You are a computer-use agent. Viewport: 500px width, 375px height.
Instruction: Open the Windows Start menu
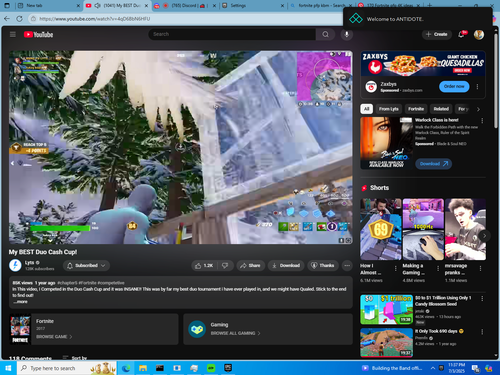coord(8,368)
